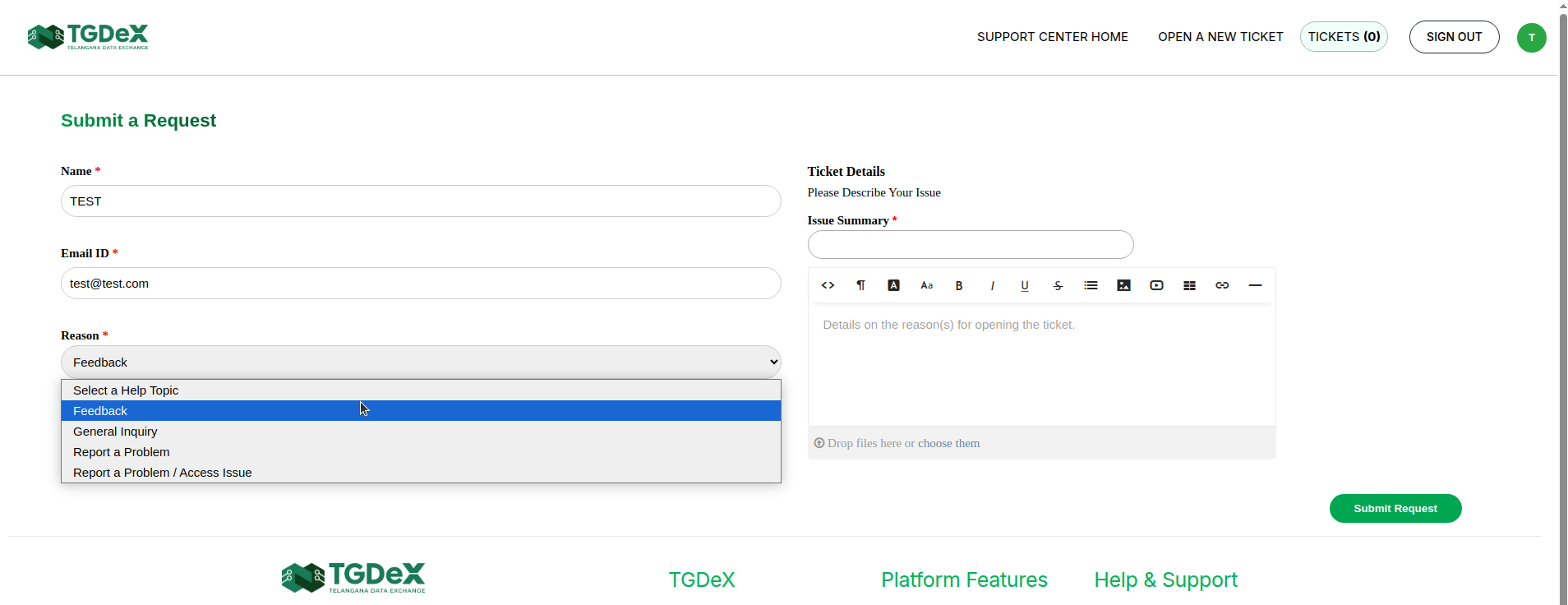The height and width of the screenshot is (605, 1568).
Task: Click the TGDeX footer logo
Action: (x=353, y=578)
